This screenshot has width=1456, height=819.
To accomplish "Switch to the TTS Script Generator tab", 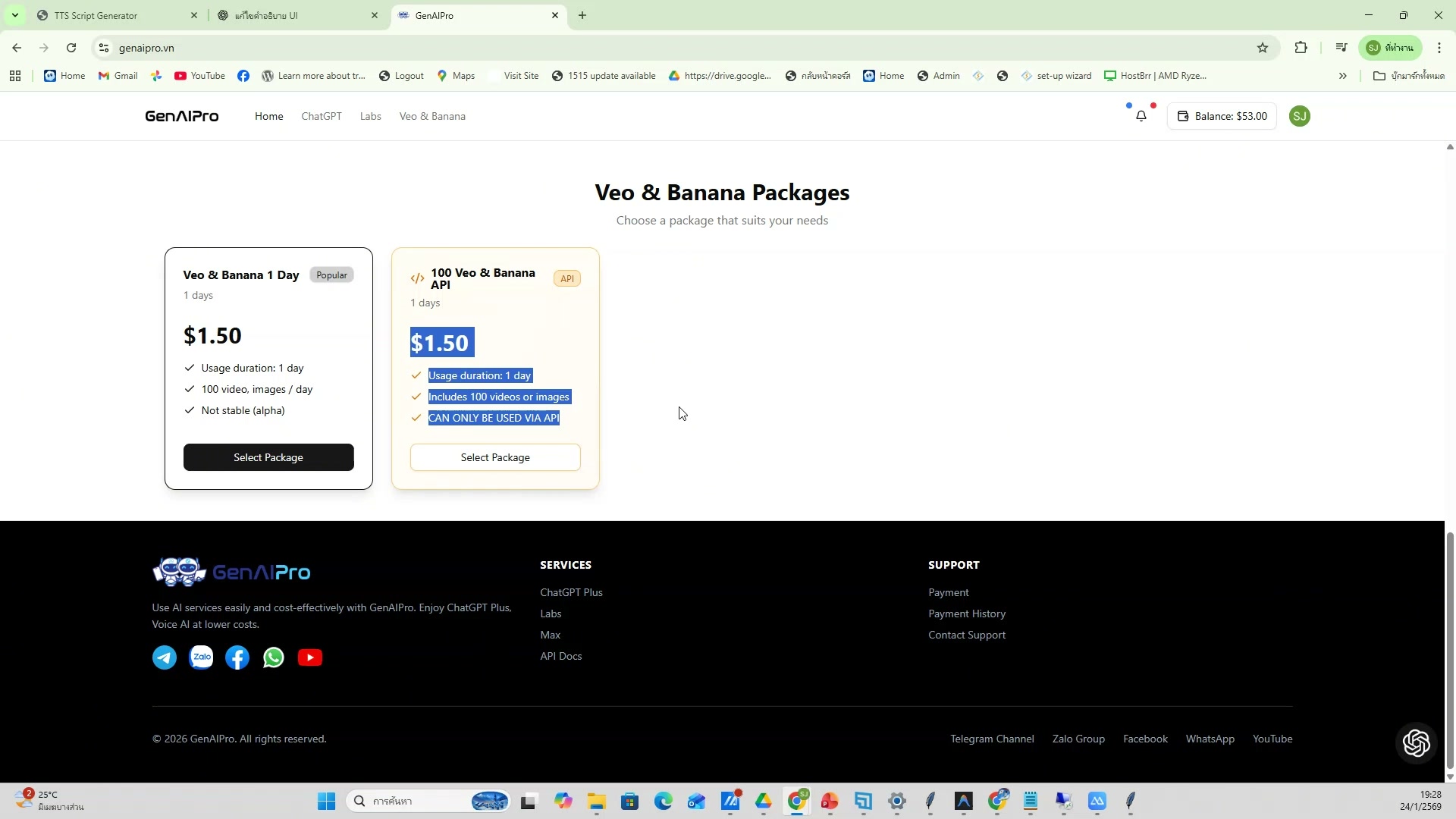I will [x=114, y=15].
